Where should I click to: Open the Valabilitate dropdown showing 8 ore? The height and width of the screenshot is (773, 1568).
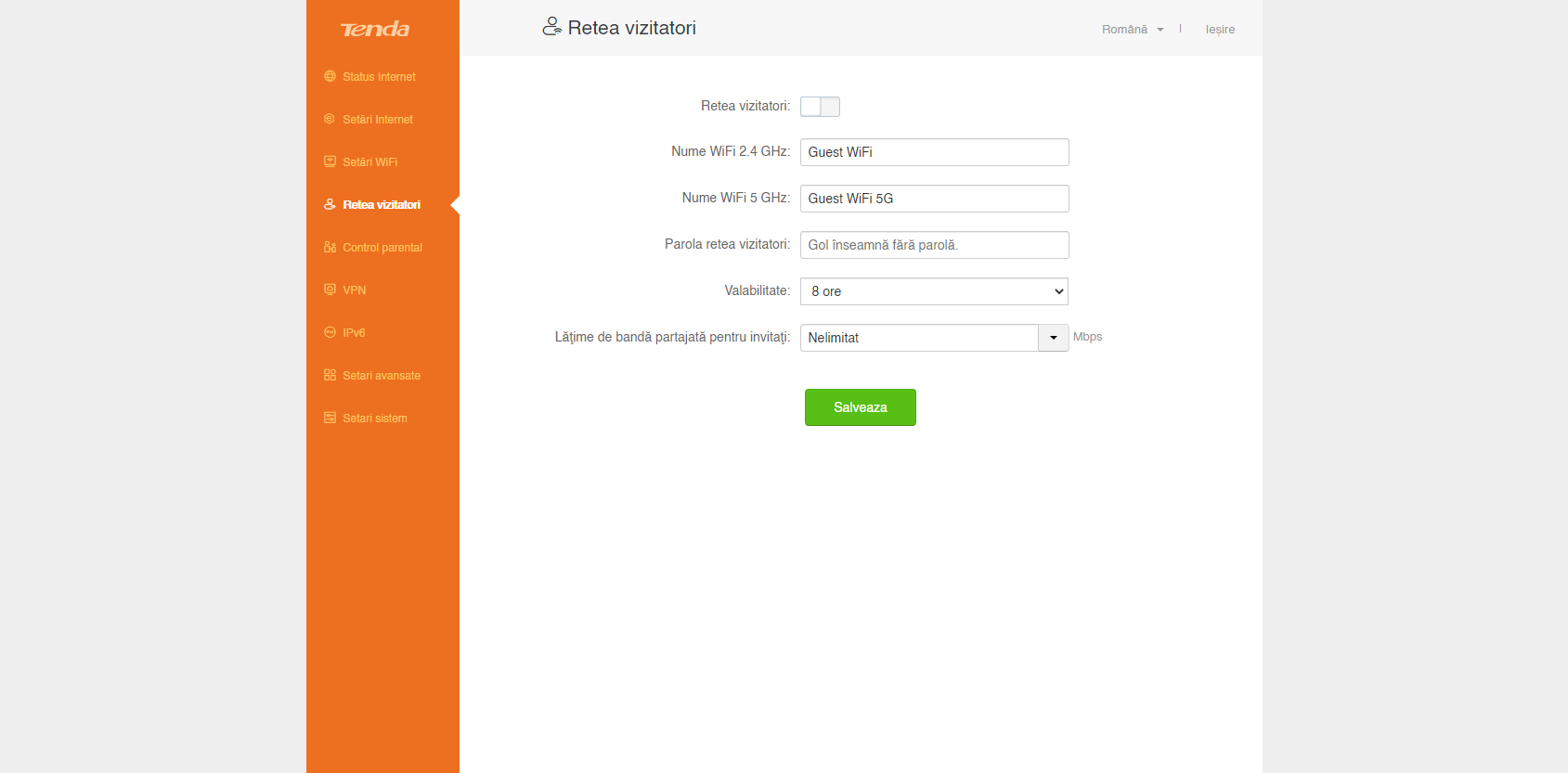pyautogui.click(x=934, y=291)
